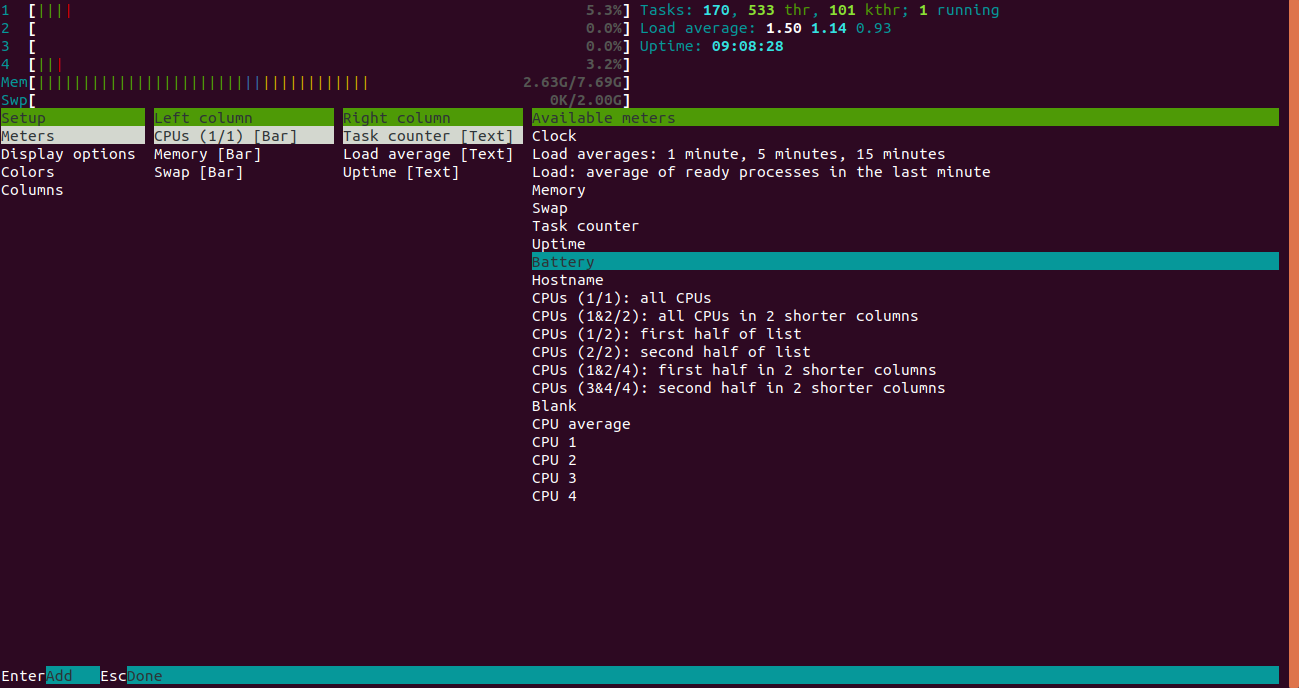Viewport: 1299px width, 688px height.
Task: Select the "Clock" meter entry
Action: click(553, 135)
